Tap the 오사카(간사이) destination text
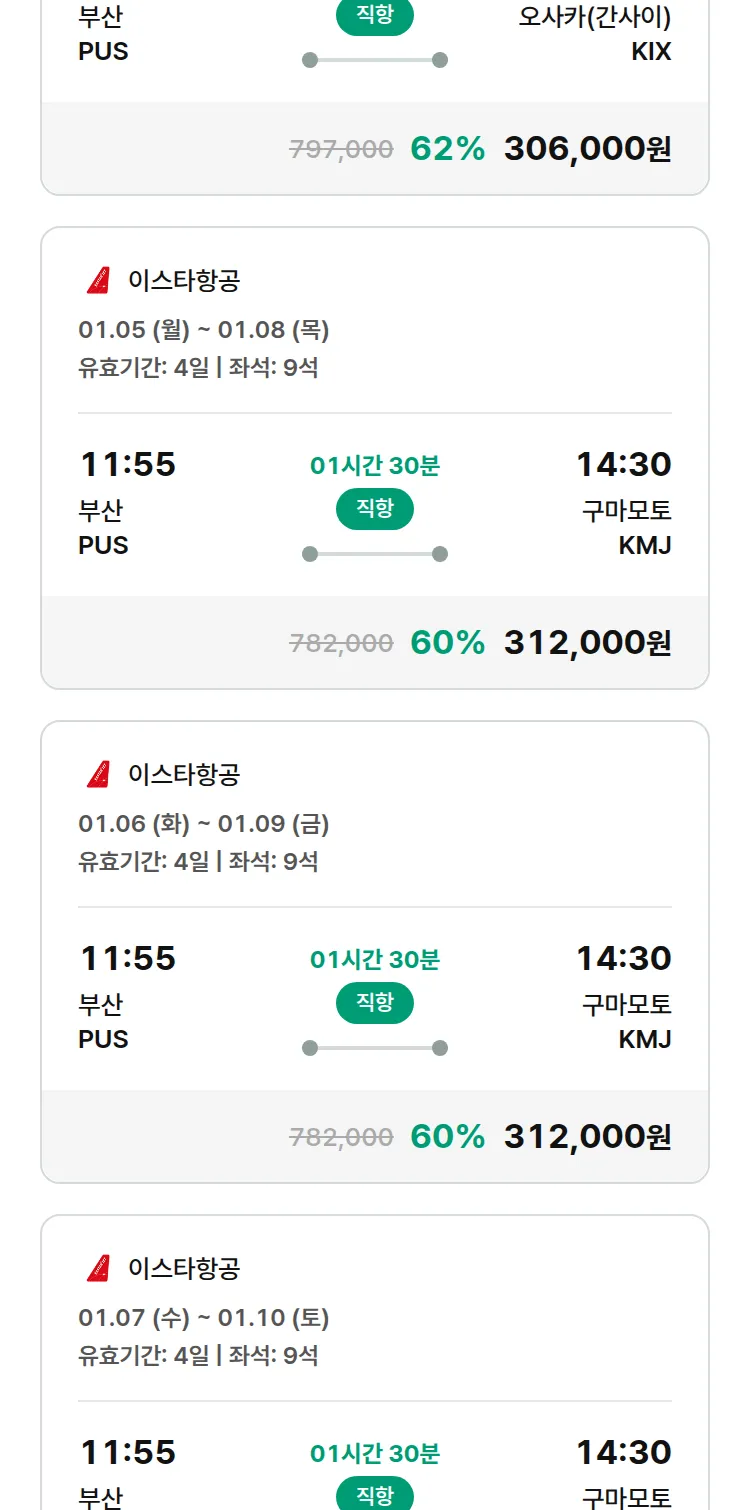The width and height of the screenshot is (750, 1510). coord(595,17)
